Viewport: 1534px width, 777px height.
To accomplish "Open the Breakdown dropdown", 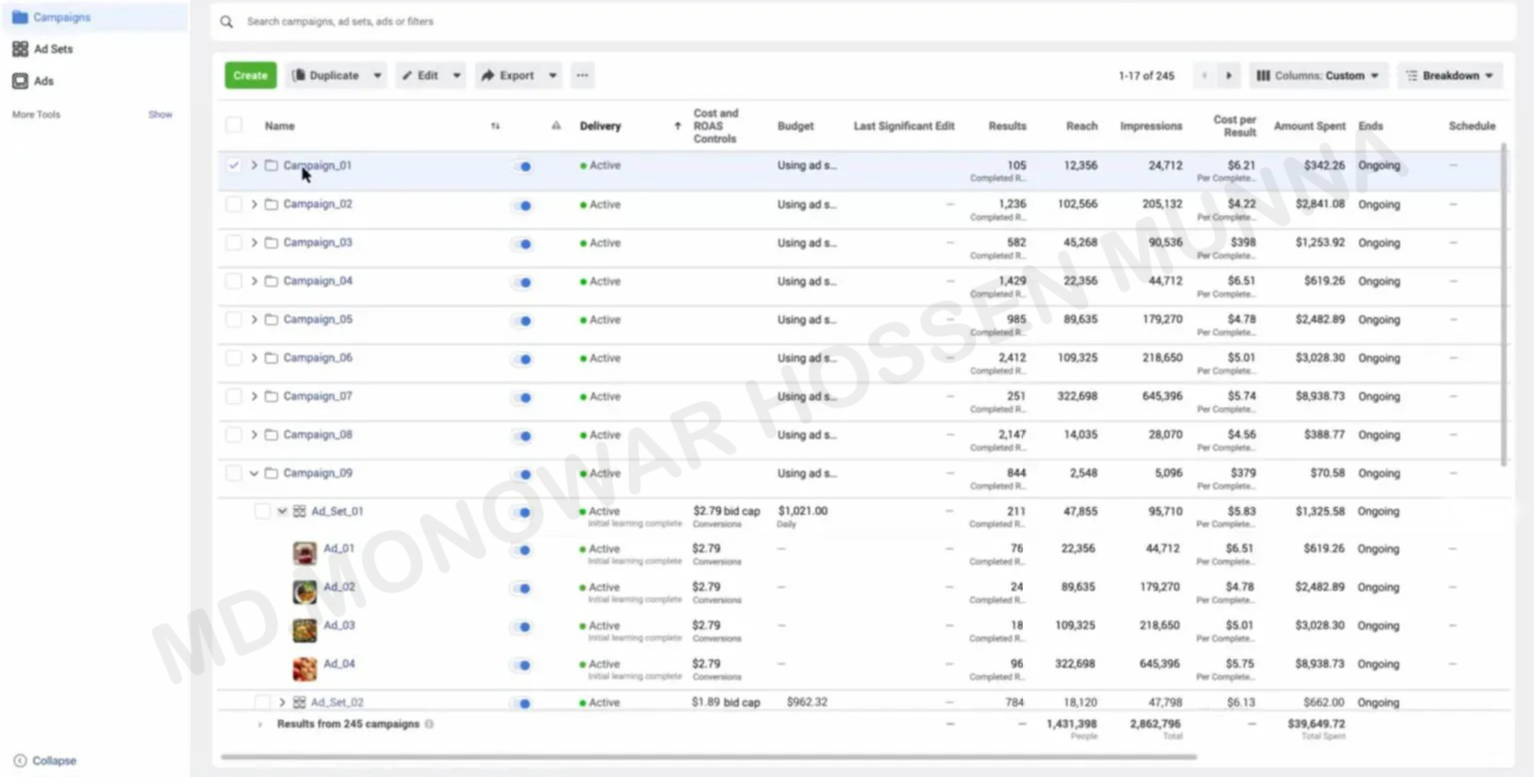I will click(x=1450, y=75).
